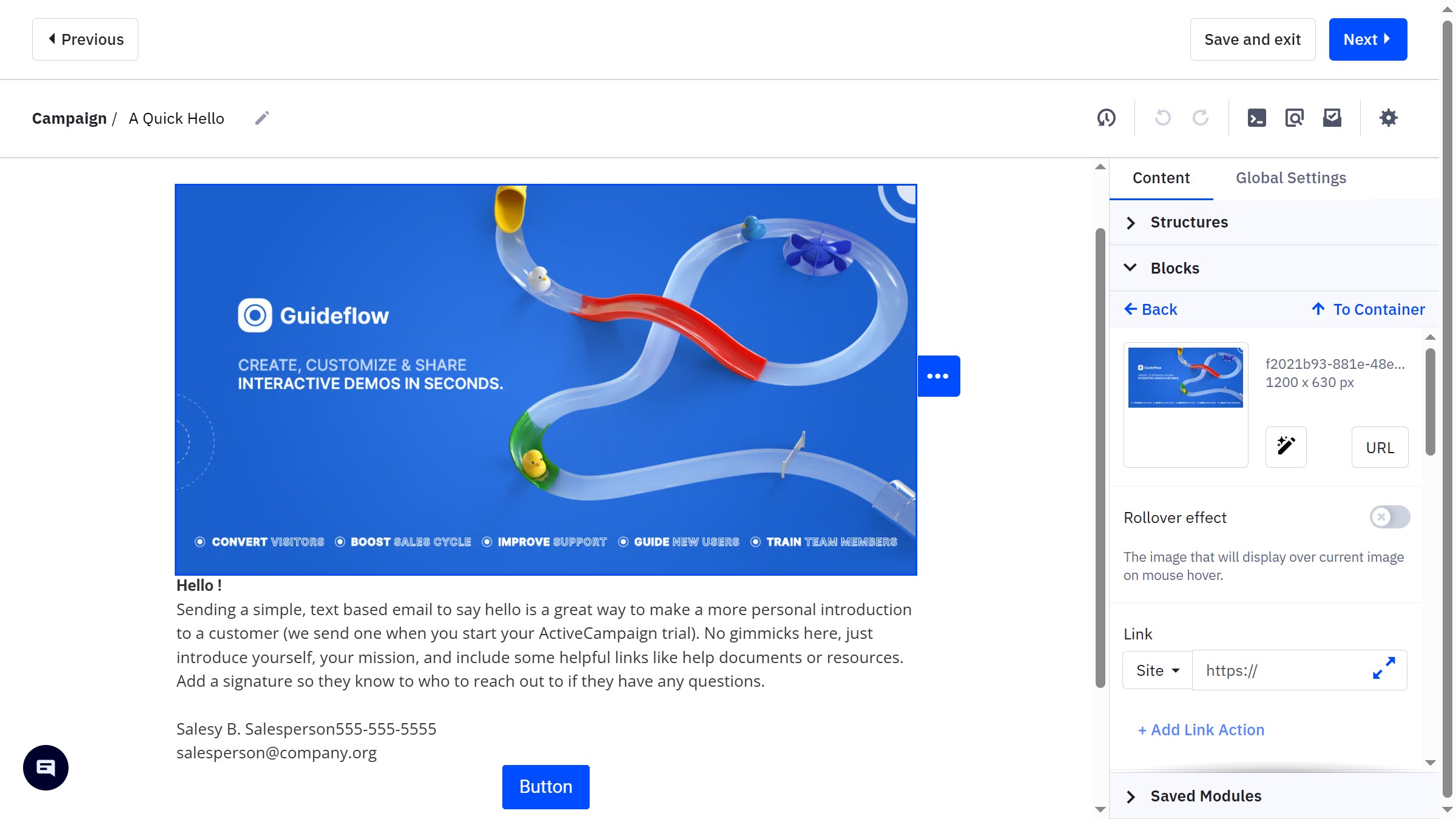Collapse the Blocks section

(1174, 268)
